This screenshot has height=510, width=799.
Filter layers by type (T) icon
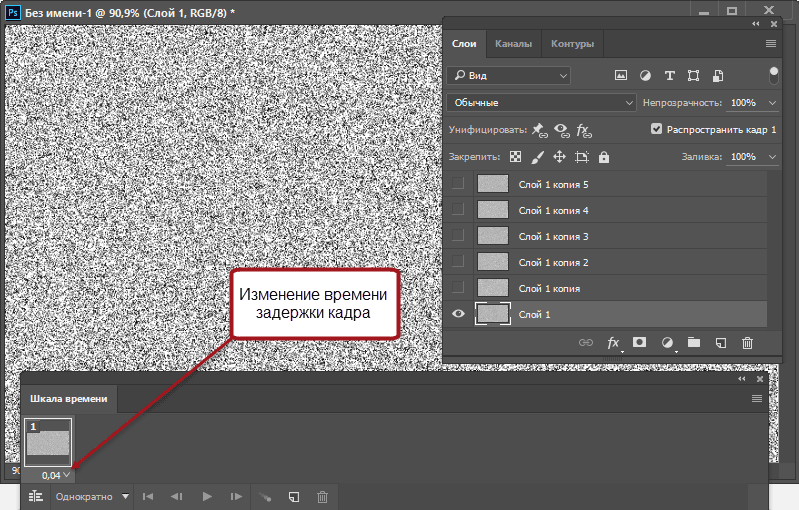pos(669,75)
